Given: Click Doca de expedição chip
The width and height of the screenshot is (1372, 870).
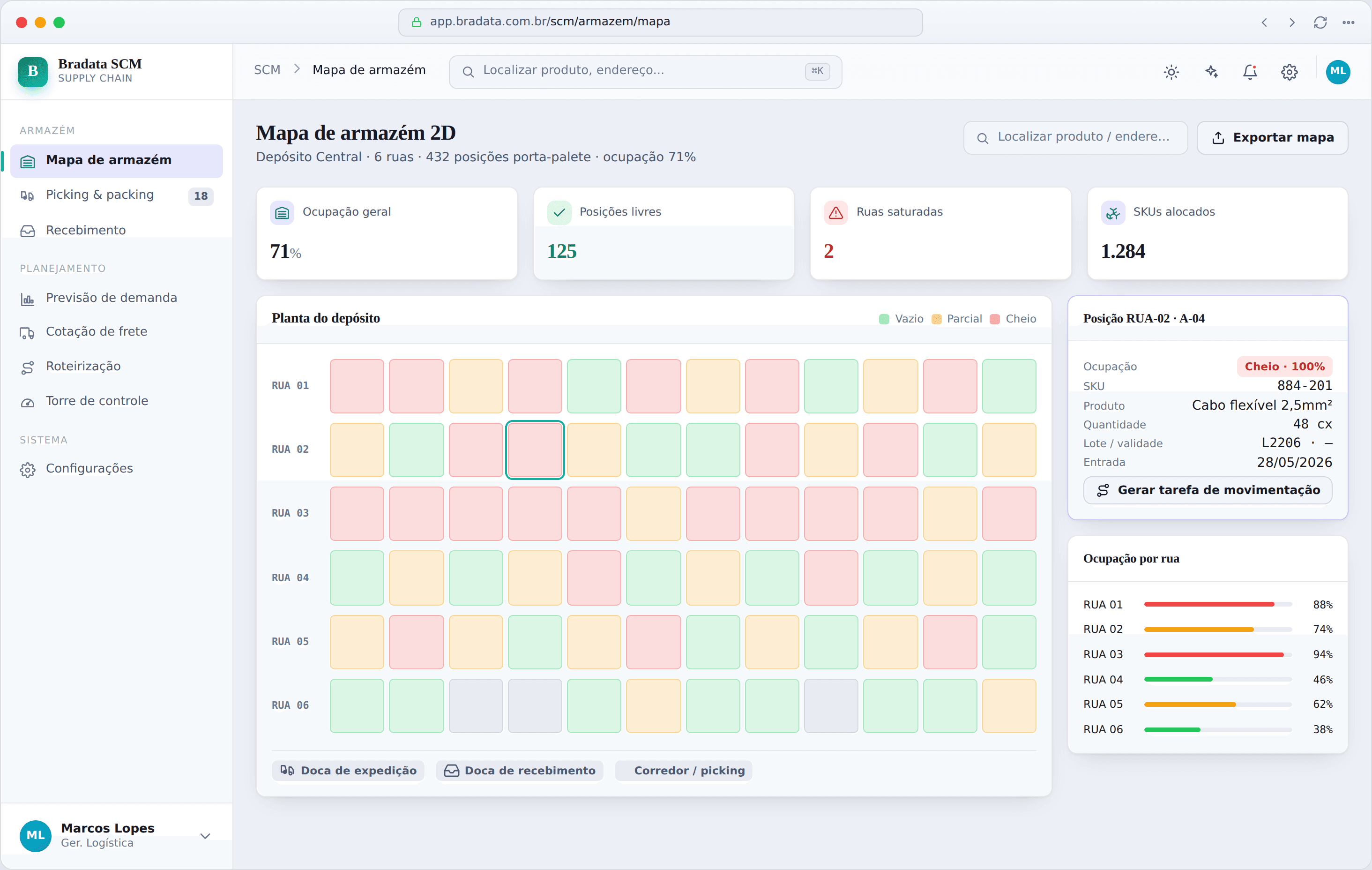Looking at the screenshot, I should click(348, 771).
